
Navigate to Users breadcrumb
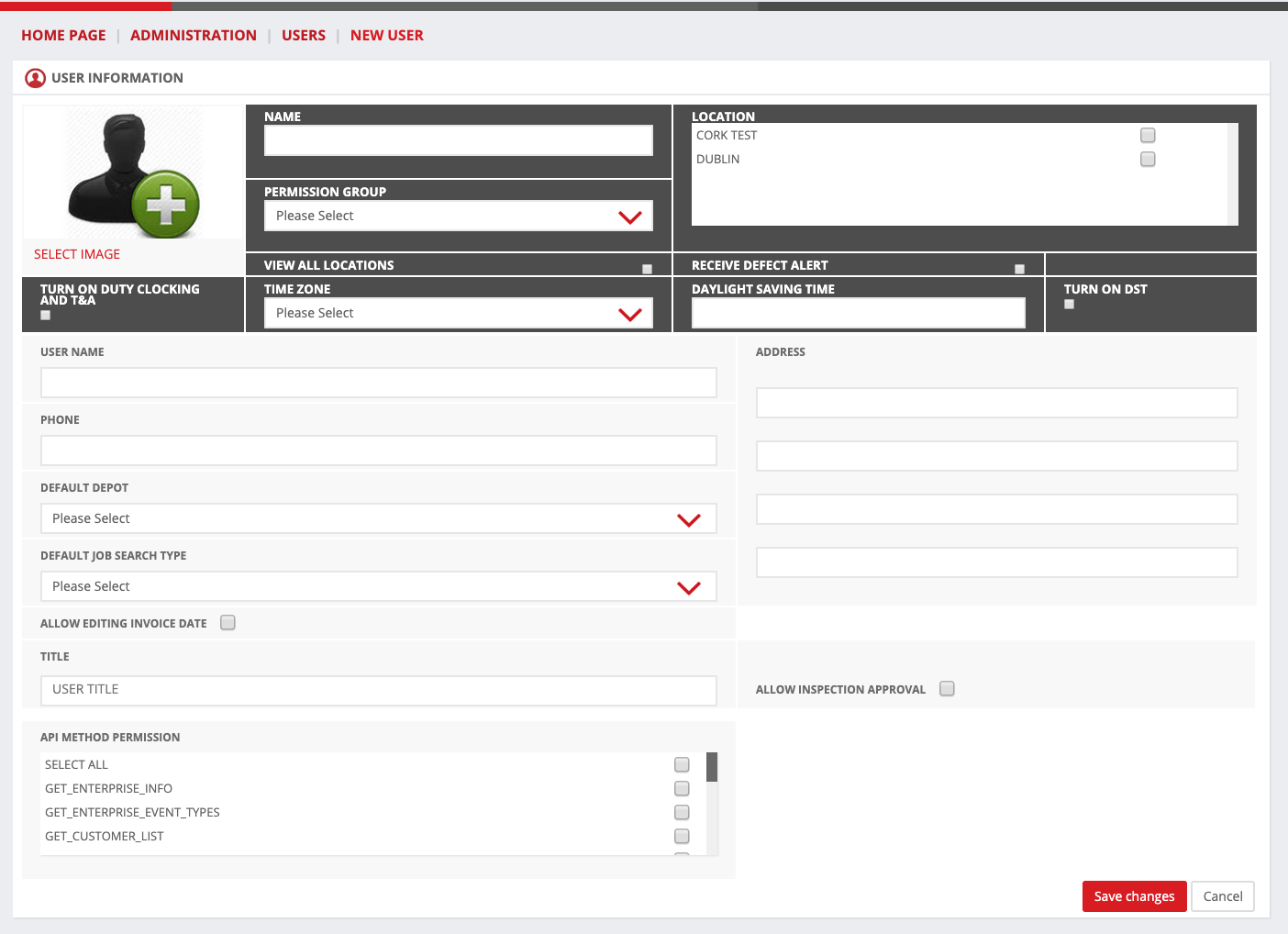point(304,35)
